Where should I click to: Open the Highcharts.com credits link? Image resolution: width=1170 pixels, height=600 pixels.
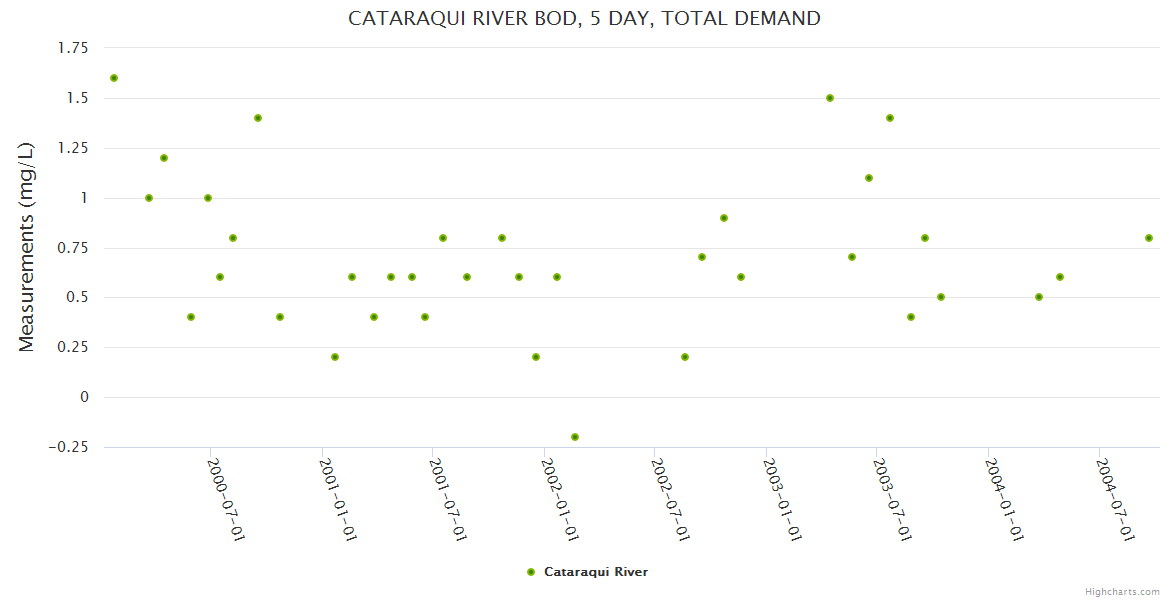(x=1122, y=591)
